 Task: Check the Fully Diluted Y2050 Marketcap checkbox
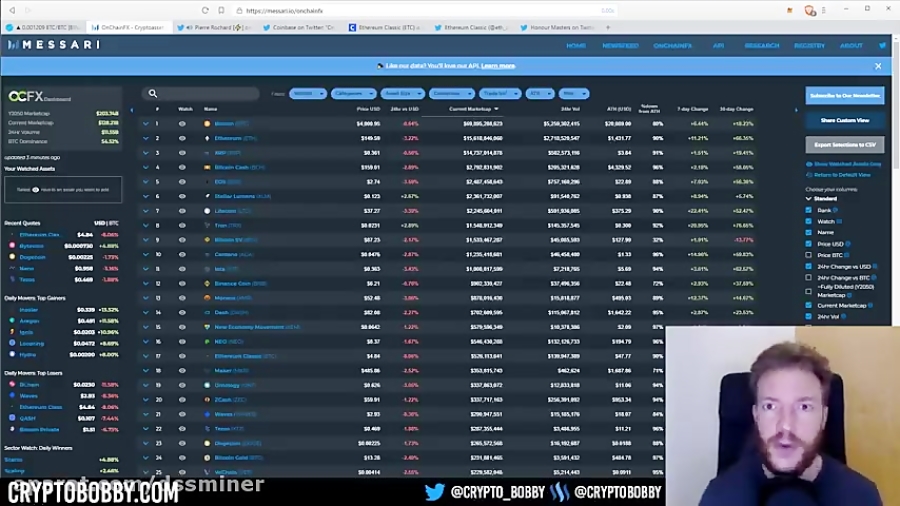click(808, 291)
